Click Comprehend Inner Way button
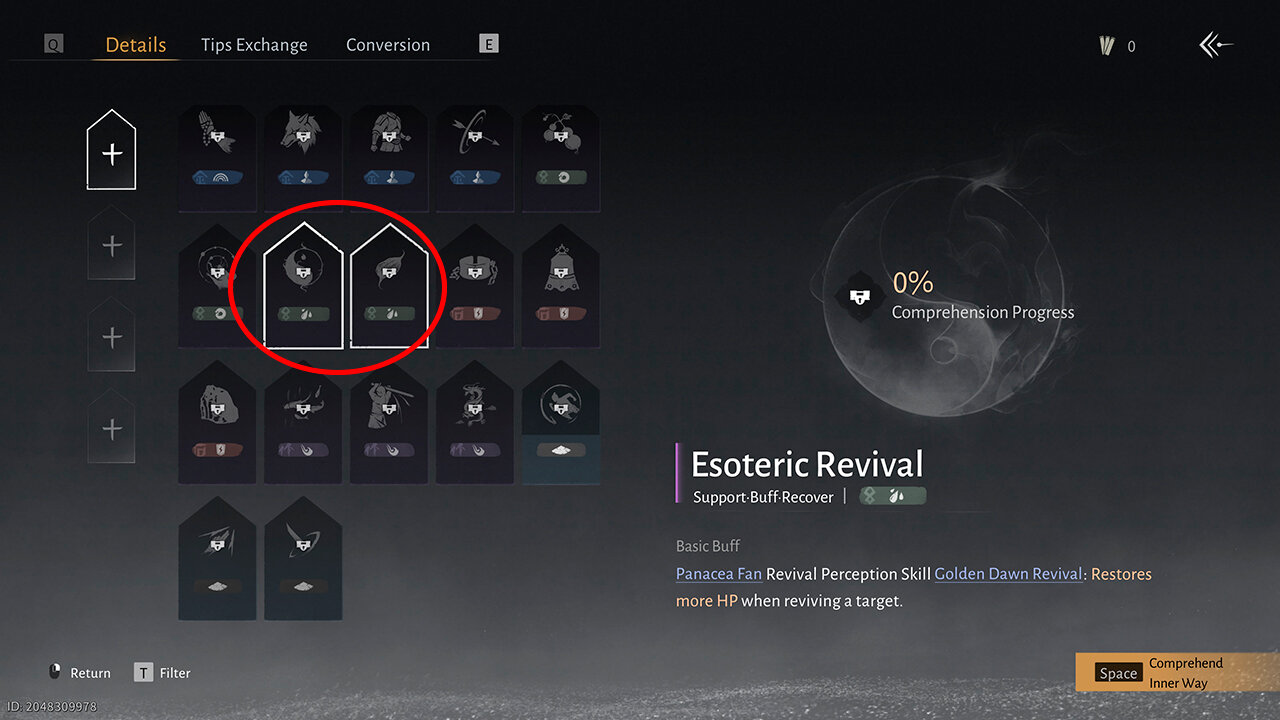Viewport: 1280px width, 720px height. coord(1177,673)
